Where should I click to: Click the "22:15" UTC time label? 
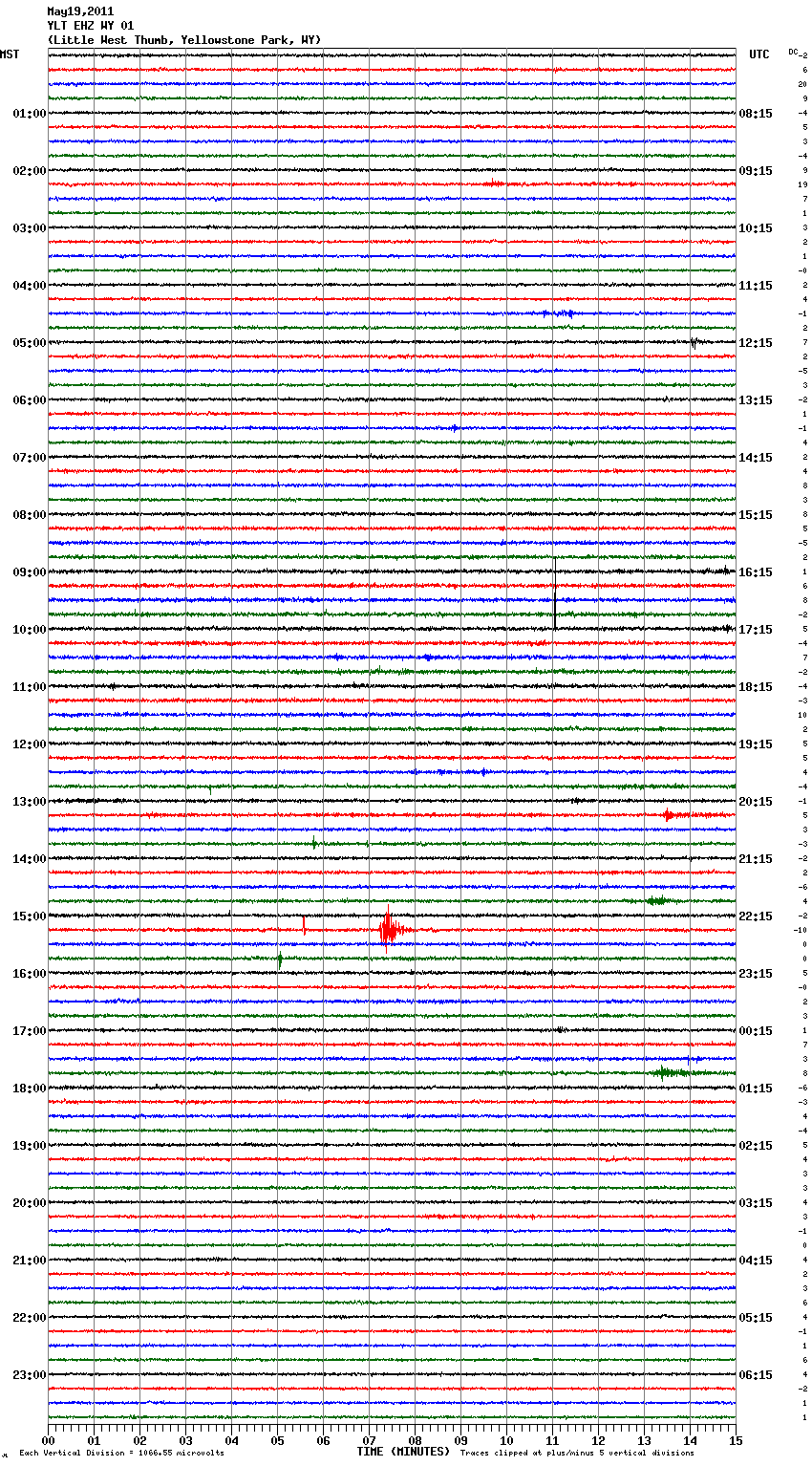pos(756,916)
